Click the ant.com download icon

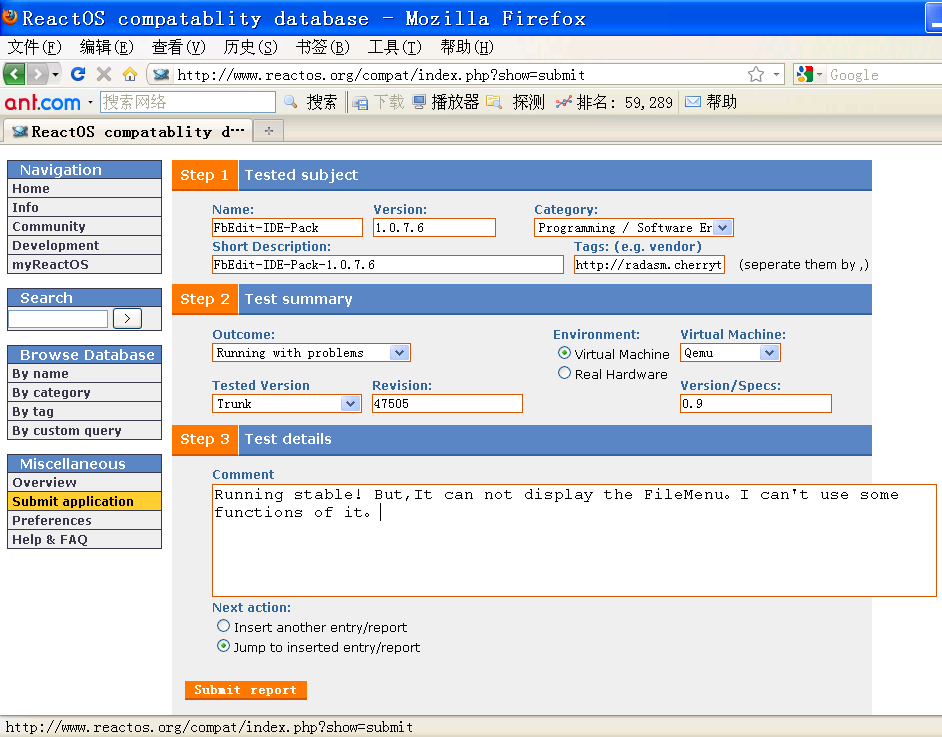click(360, 103)
